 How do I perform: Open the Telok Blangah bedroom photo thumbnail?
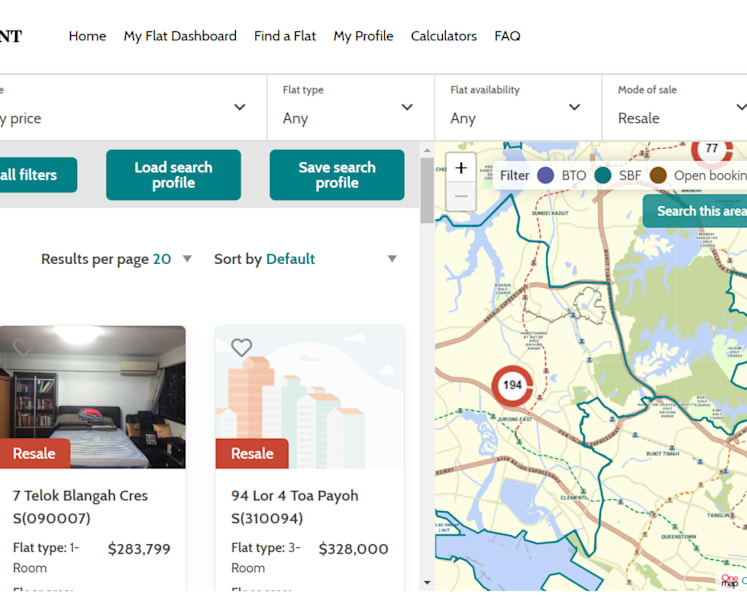tap(92, 397)
